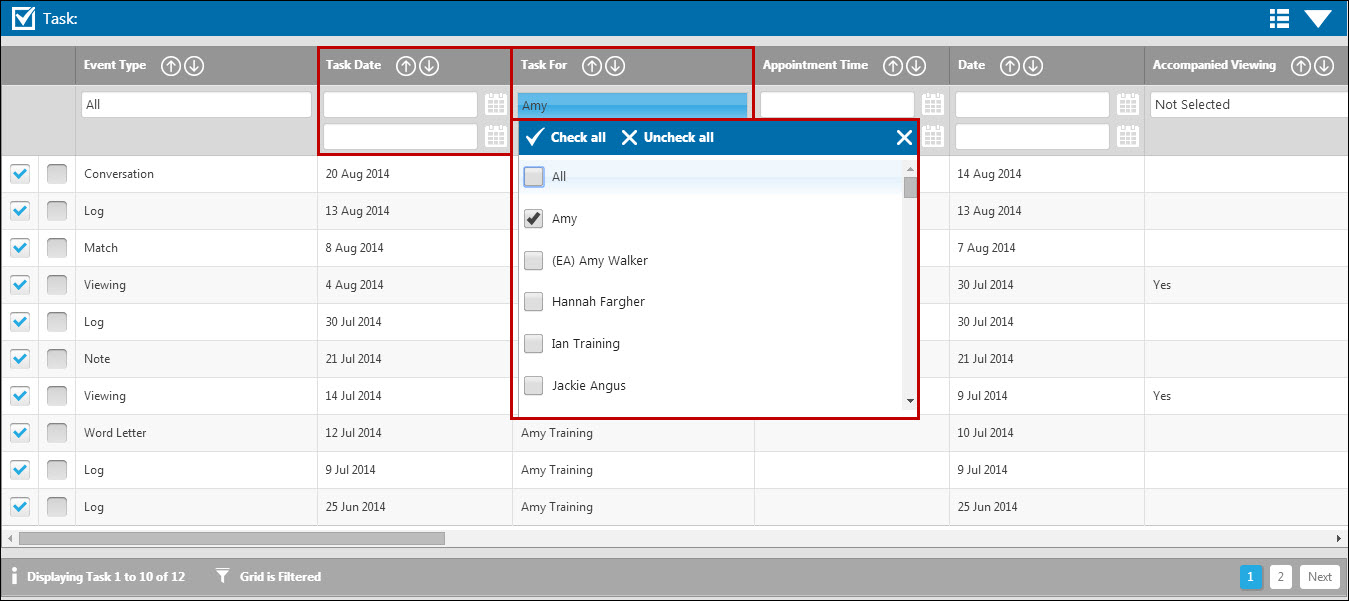
Task: Click in Task Date end filter field
Action: [x=400, y=137]
